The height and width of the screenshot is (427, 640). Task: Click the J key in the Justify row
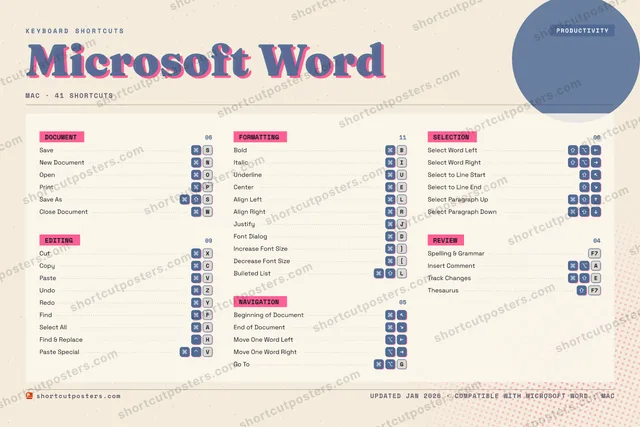coord(402,224)
